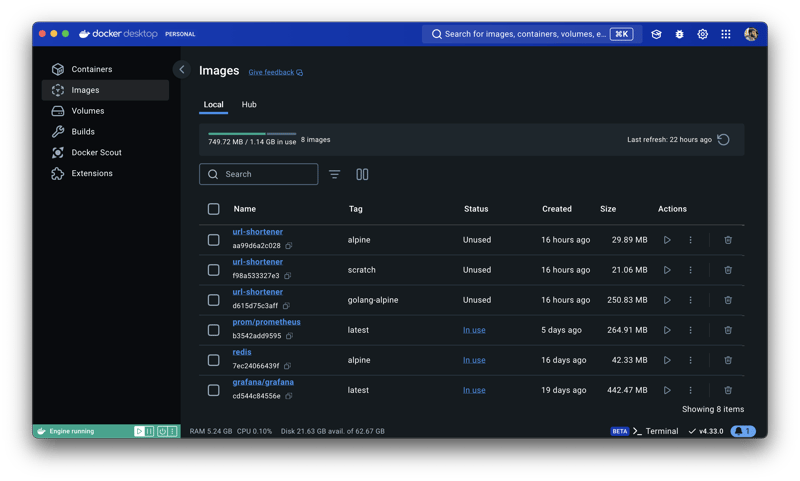
Task: Delete the grafana/grafana image
Action: pyautogui.click(x=728, y=390)
